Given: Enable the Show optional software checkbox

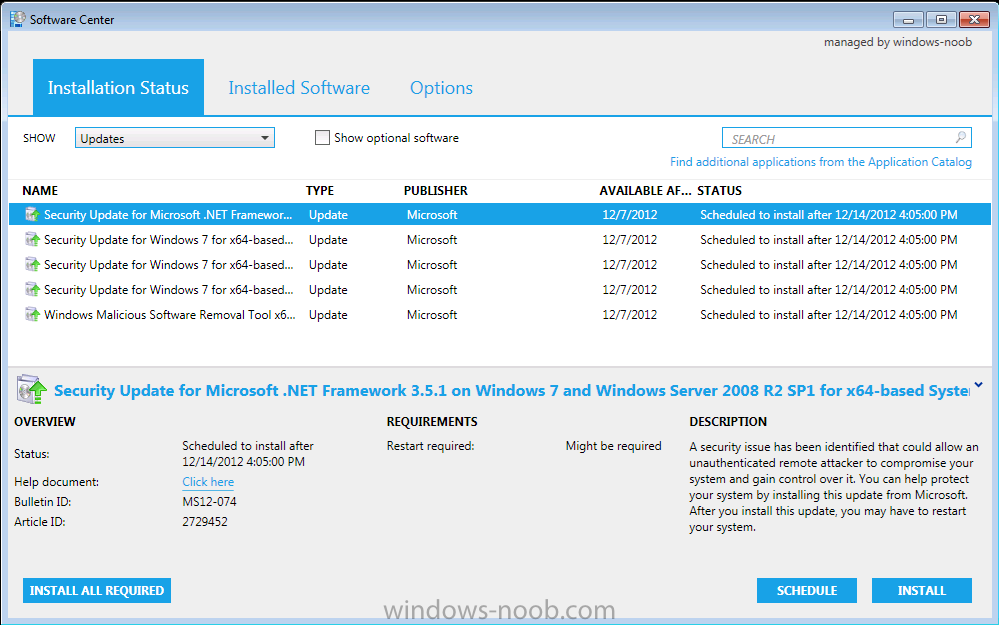Looking at the screenshot, I should (x=322, y=138).
